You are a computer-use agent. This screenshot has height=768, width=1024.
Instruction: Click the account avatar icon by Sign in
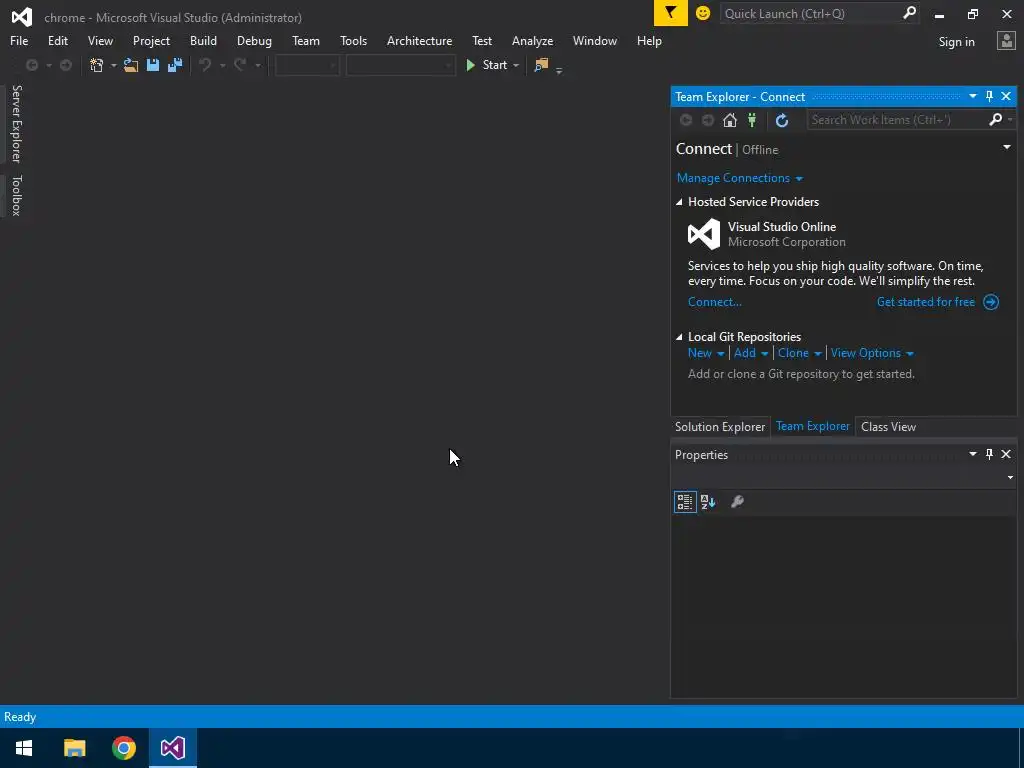(x=1006, y=41)
